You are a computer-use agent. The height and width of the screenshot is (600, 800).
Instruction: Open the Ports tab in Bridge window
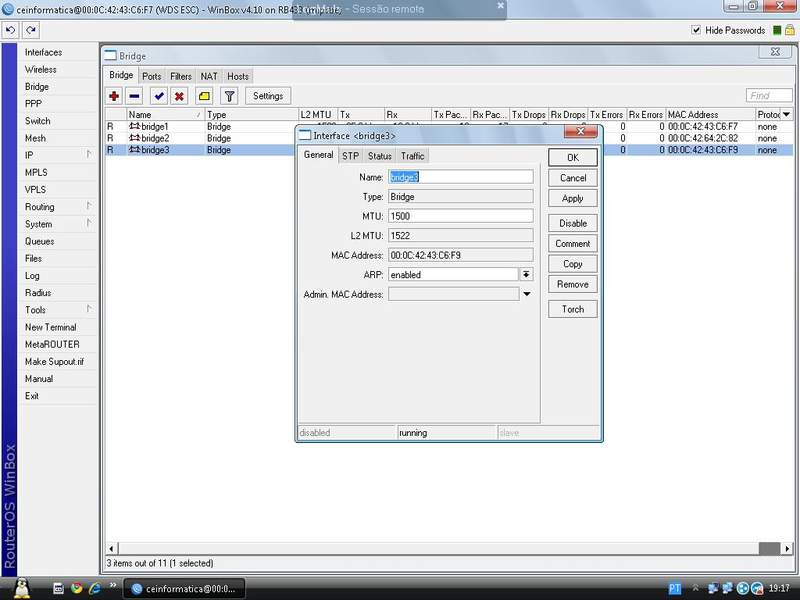click(151, 76)
